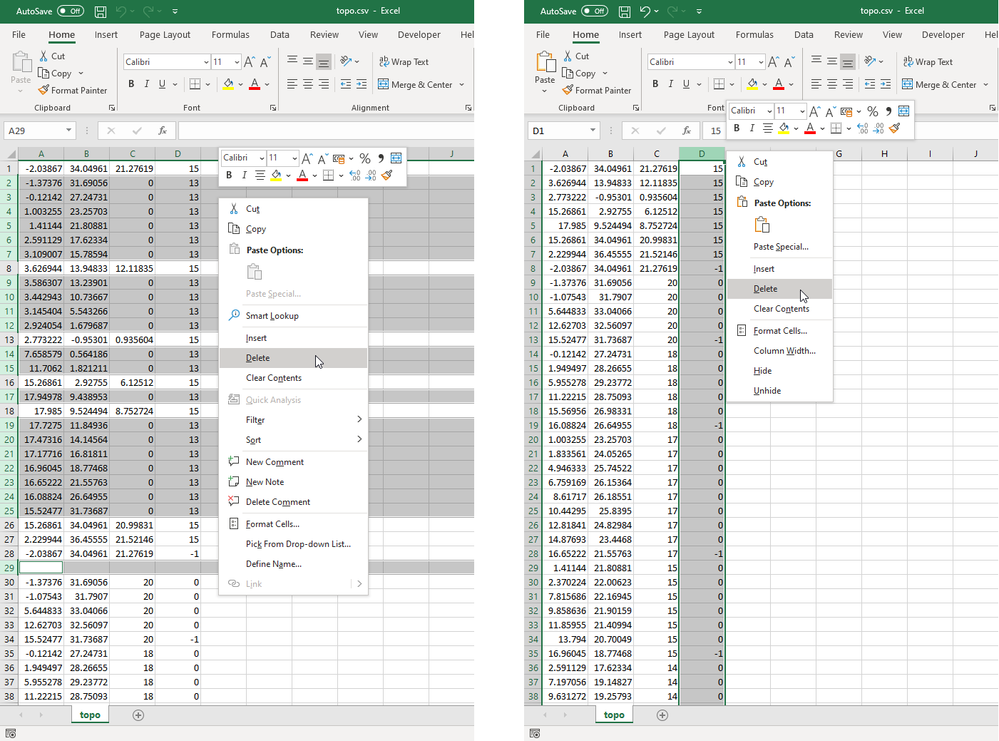
Task: Toggle Wrap Text for selected cells
Action: pos(405,61)
